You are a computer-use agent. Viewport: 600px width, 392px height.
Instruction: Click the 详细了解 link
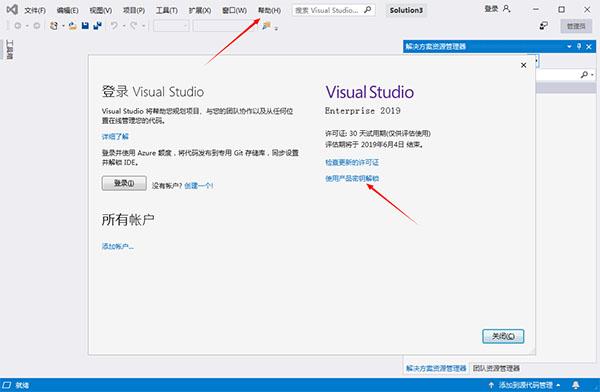[115, 136]
